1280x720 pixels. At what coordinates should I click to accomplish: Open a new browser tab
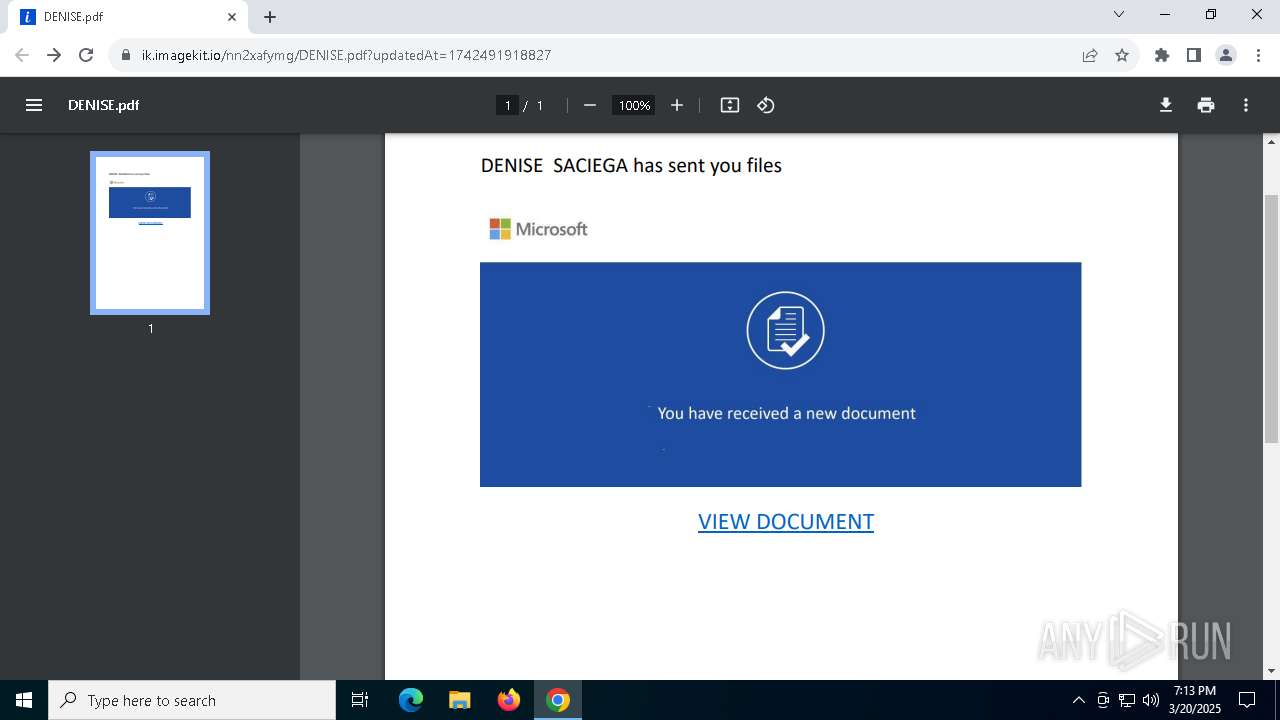click(270, 17)
